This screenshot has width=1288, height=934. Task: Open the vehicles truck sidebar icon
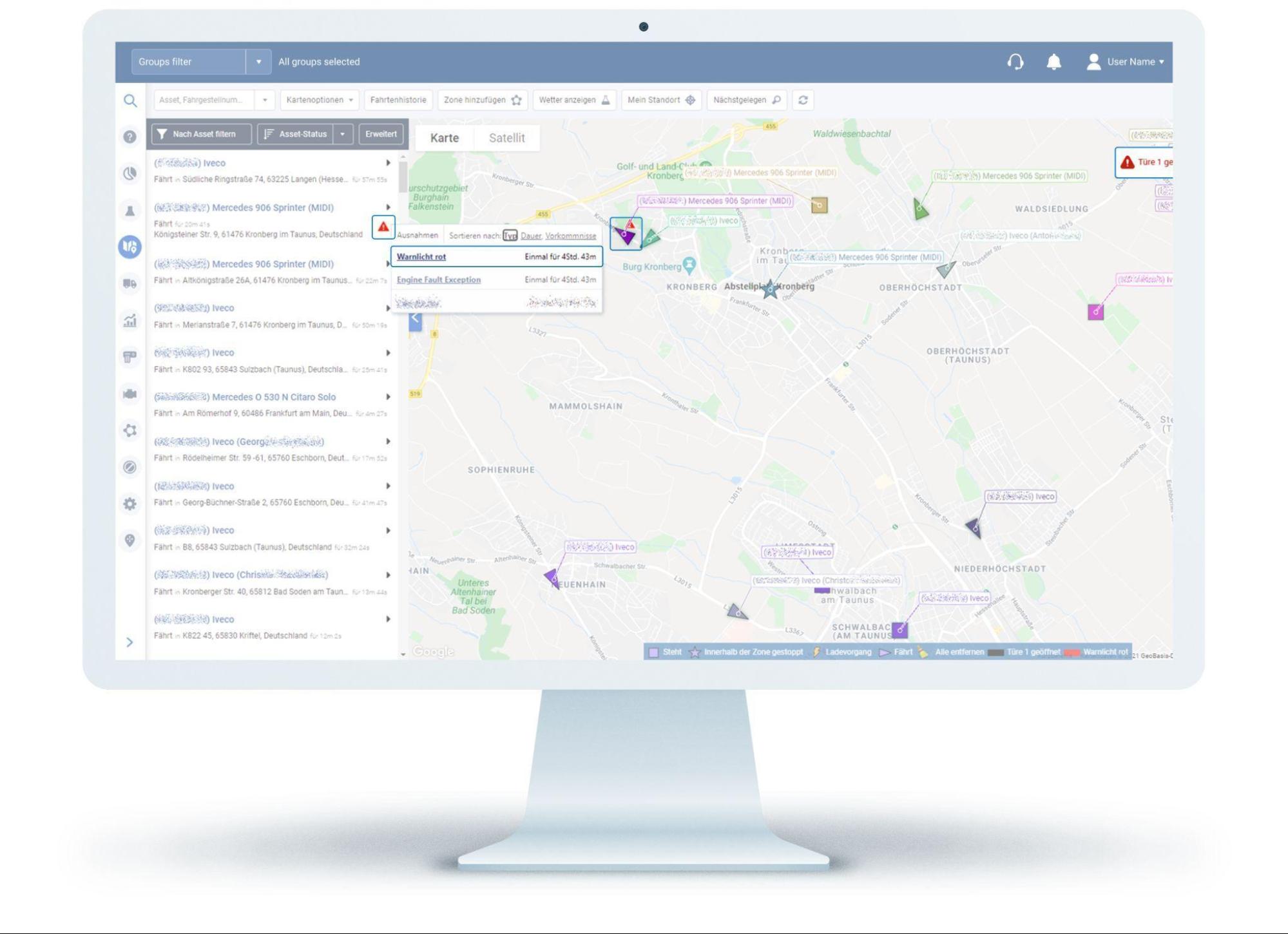pyautogui.click(x=130, y=283)
